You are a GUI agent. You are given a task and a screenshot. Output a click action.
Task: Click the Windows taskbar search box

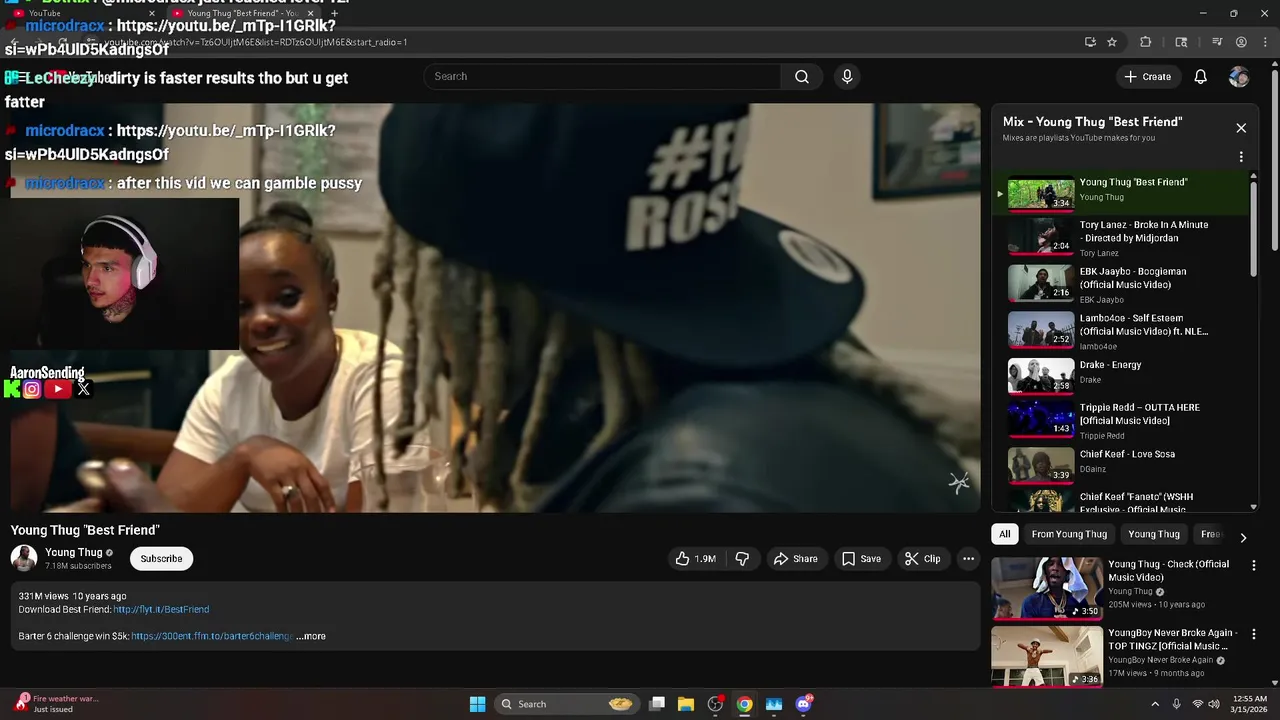point(567,704)
